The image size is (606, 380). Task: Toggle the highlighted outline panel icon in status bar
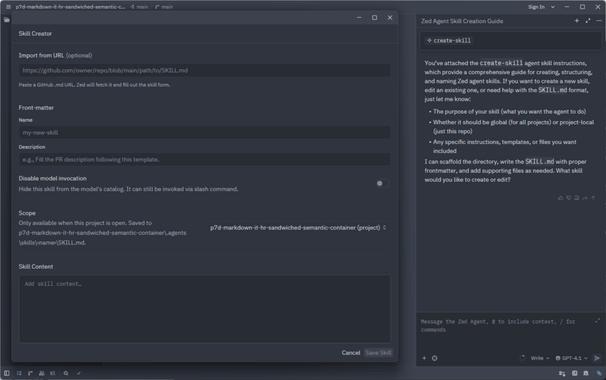pyautogui.click(x=19, y=373)
